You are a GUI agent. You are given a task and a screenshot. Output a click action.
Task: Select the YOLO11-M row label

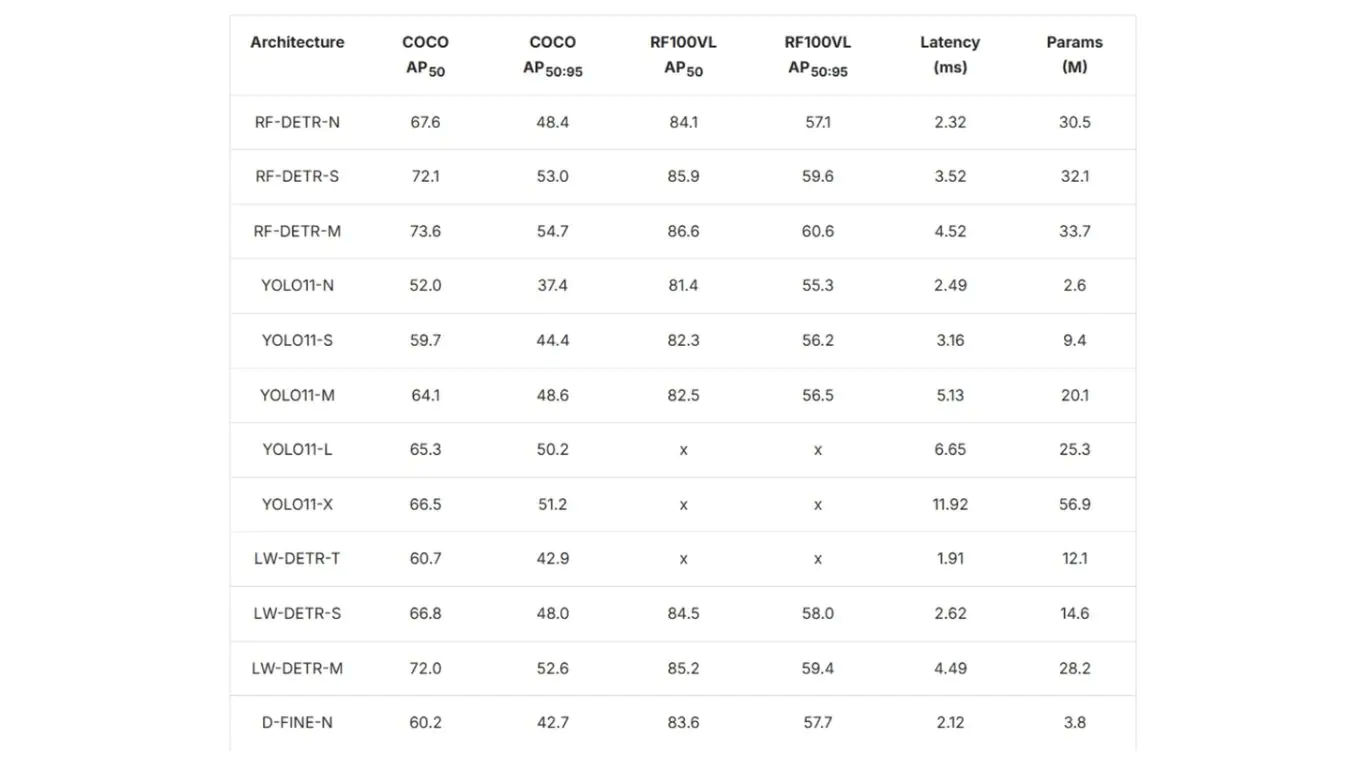coord(297,395)
